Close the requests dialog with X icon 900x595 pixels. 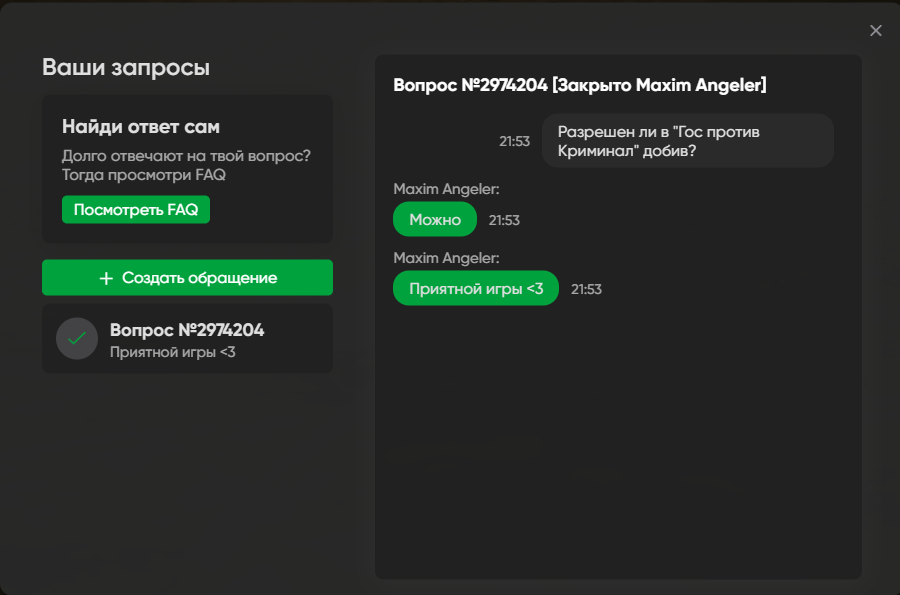pyautogui.click(x=875, y=30)
